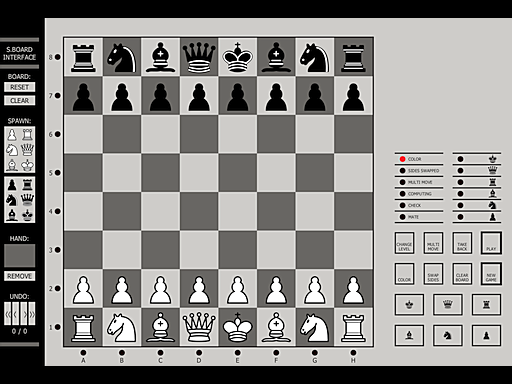Click the rook piece-select button
512x384 pixels.
[x=486, y=304]
